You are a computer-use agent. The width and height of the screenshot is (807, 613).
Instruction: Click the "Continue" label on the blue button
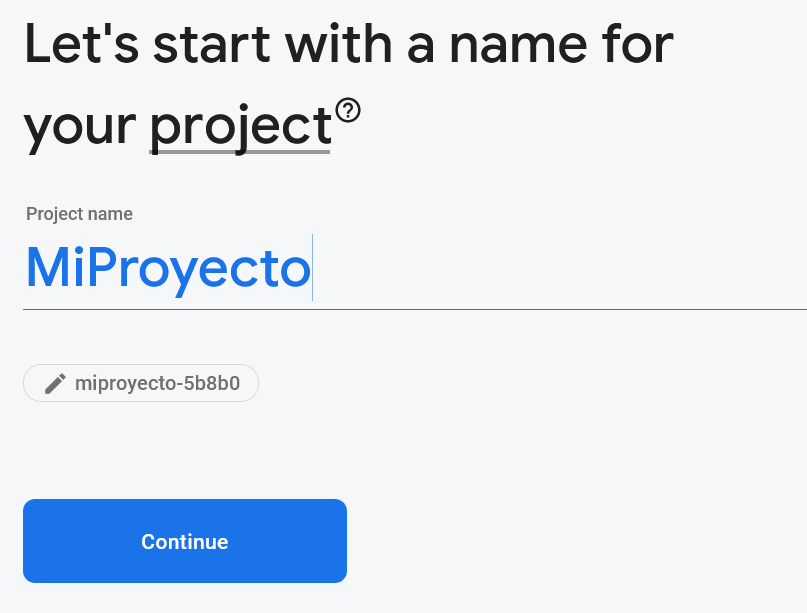point(185,542)
